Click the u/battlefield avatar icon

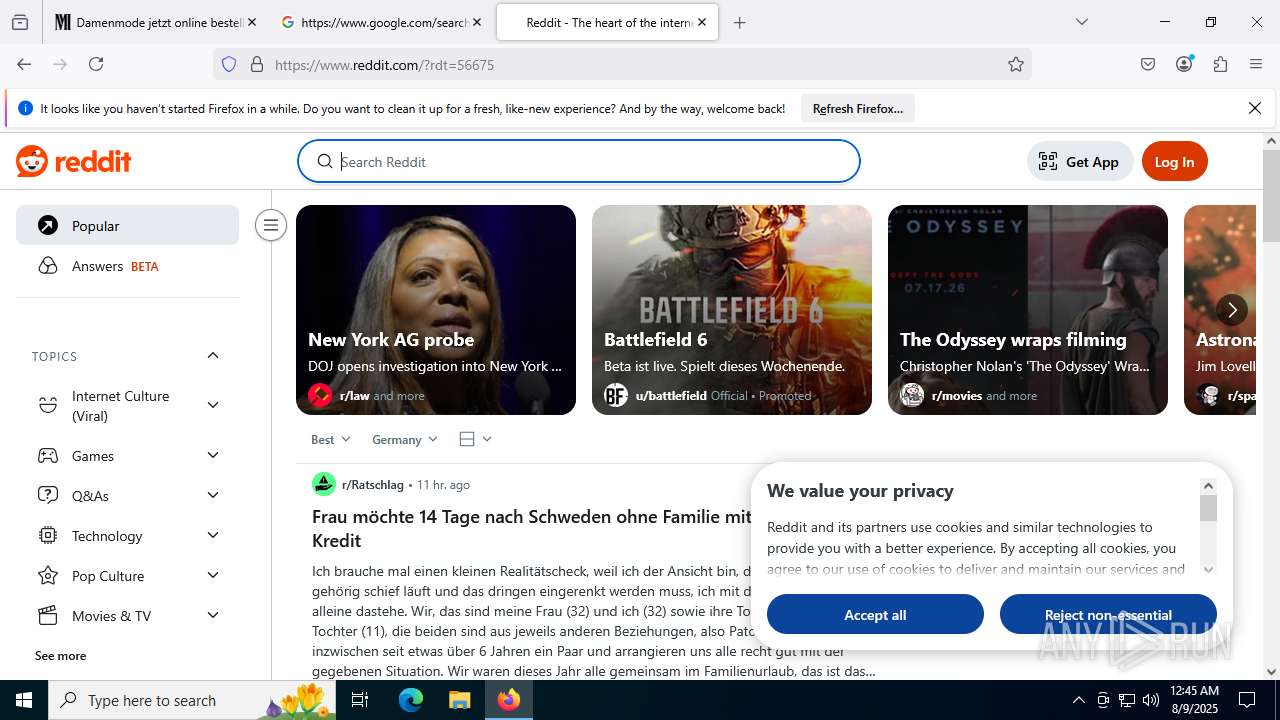point(616,395)
